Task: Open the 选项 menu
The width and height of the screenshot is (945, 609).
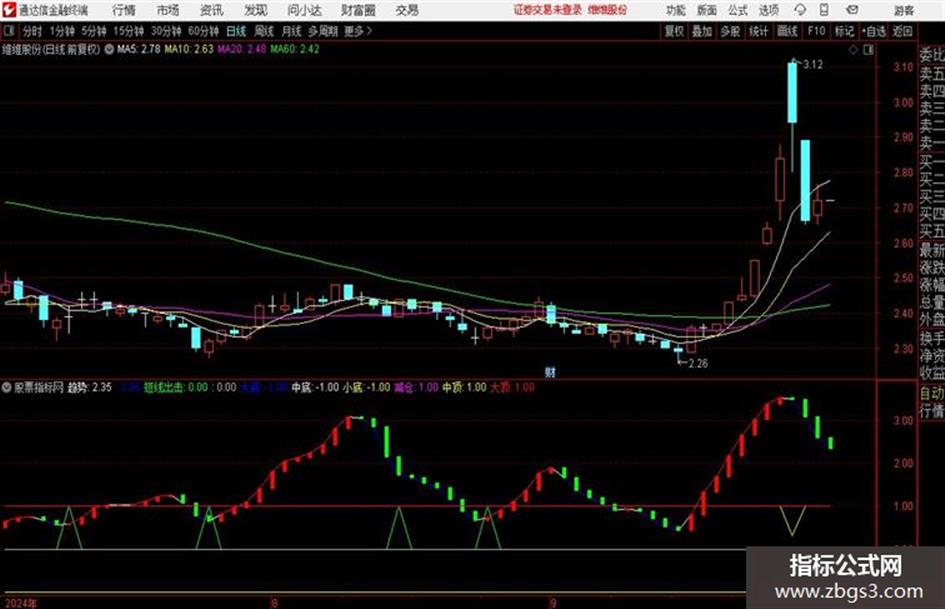Action: coord(768,10)
